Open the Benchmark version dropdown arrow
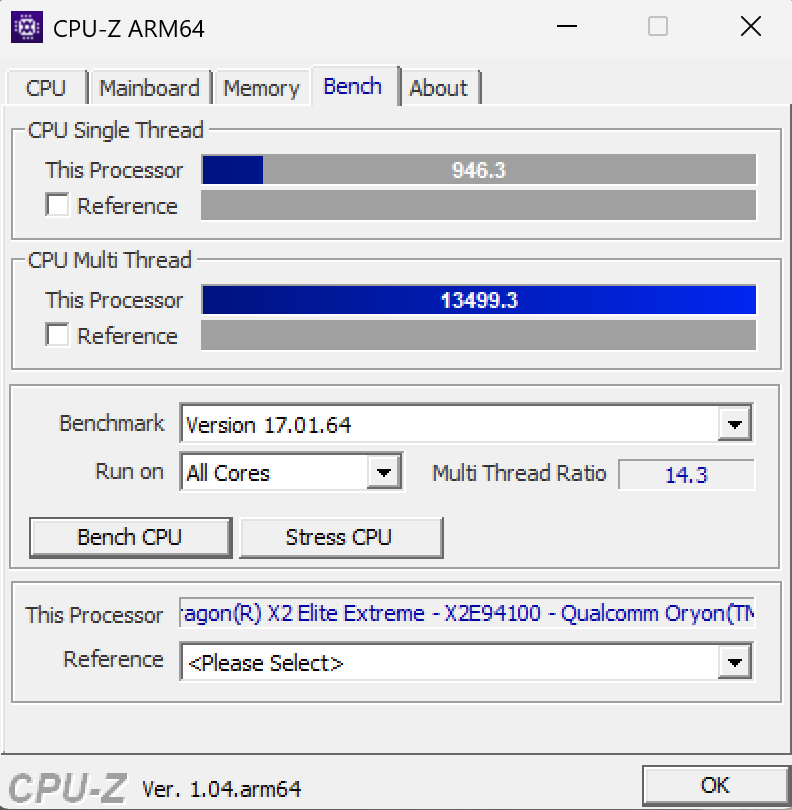The image size is (792, 810). coord(735,424)
